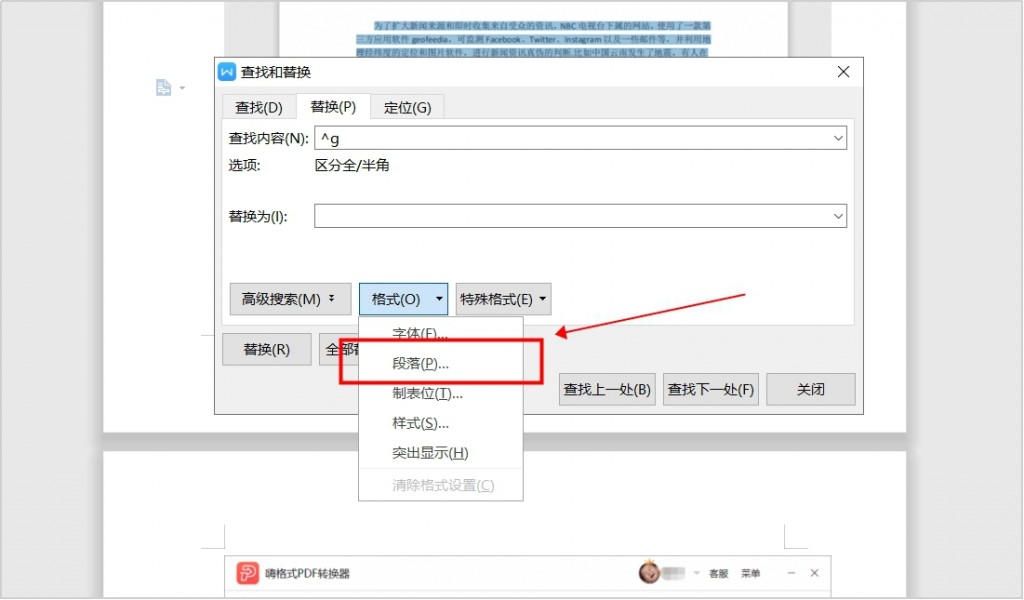Click the 嗨格式PDF转换器 app logo
This screenshot has height=600, width=1024.
coord(247,574)
